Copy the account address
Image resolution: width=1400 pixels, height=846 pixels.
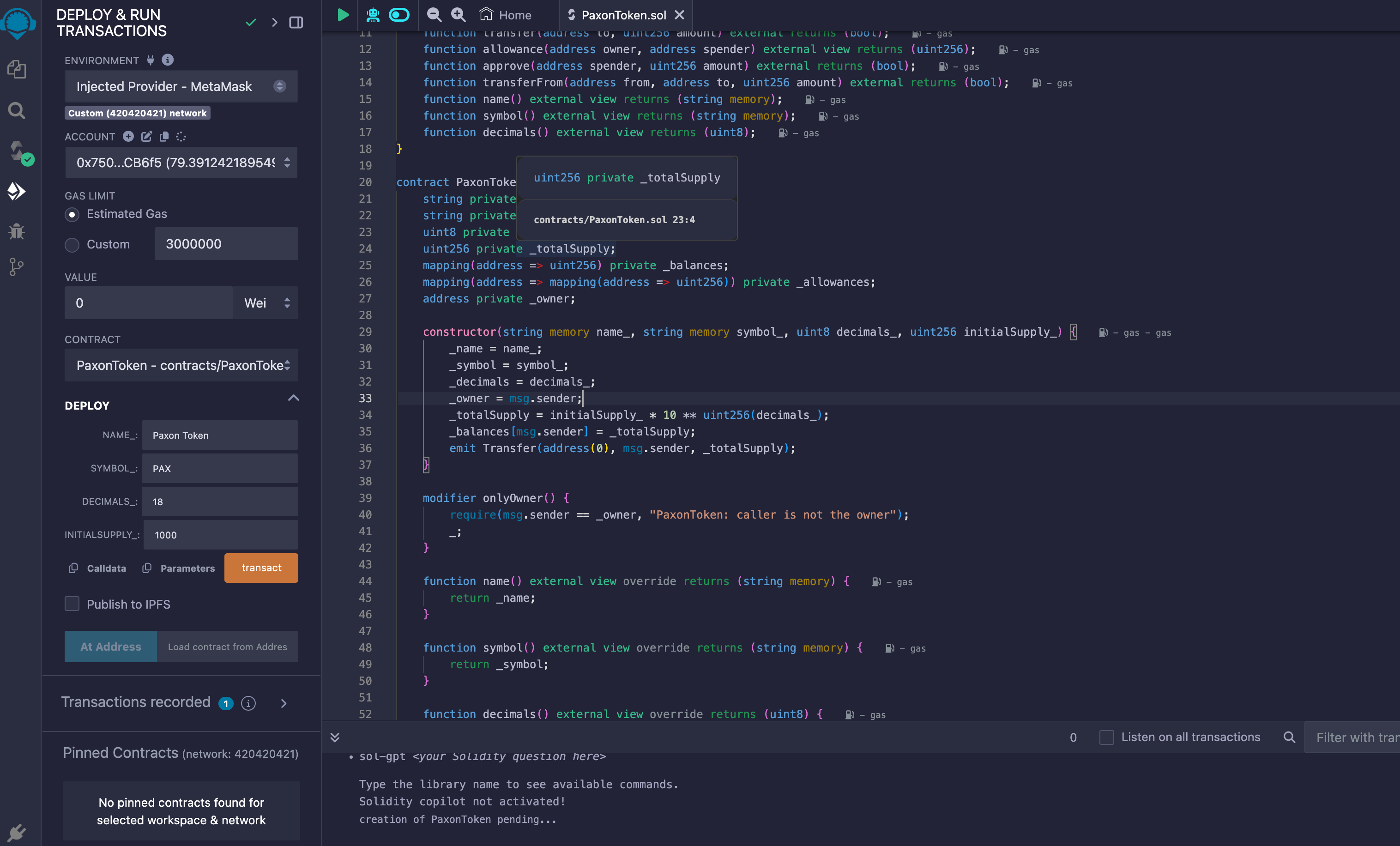tap(164, 136)
